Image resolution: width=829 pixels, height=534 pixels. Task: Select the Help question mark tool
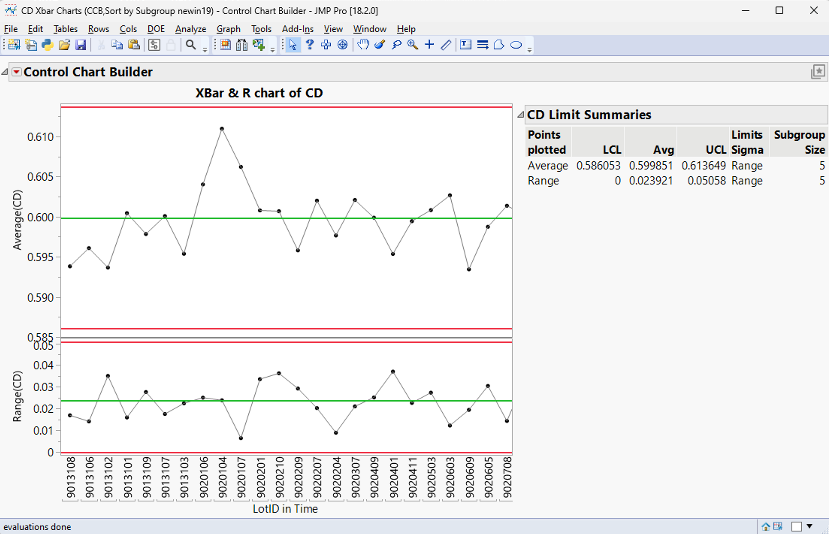tap(310, 45)
